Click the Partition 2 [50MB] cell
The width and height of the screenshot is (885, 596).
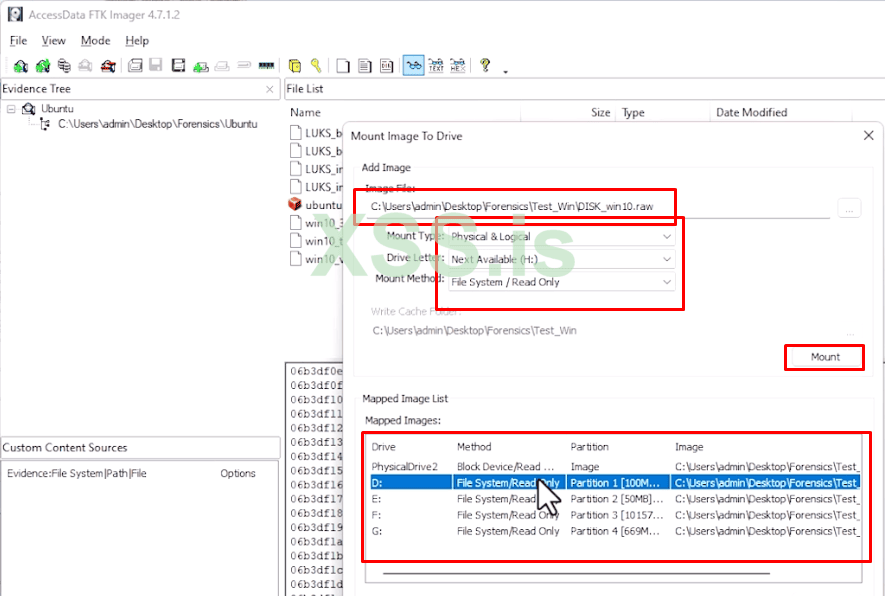617,499
